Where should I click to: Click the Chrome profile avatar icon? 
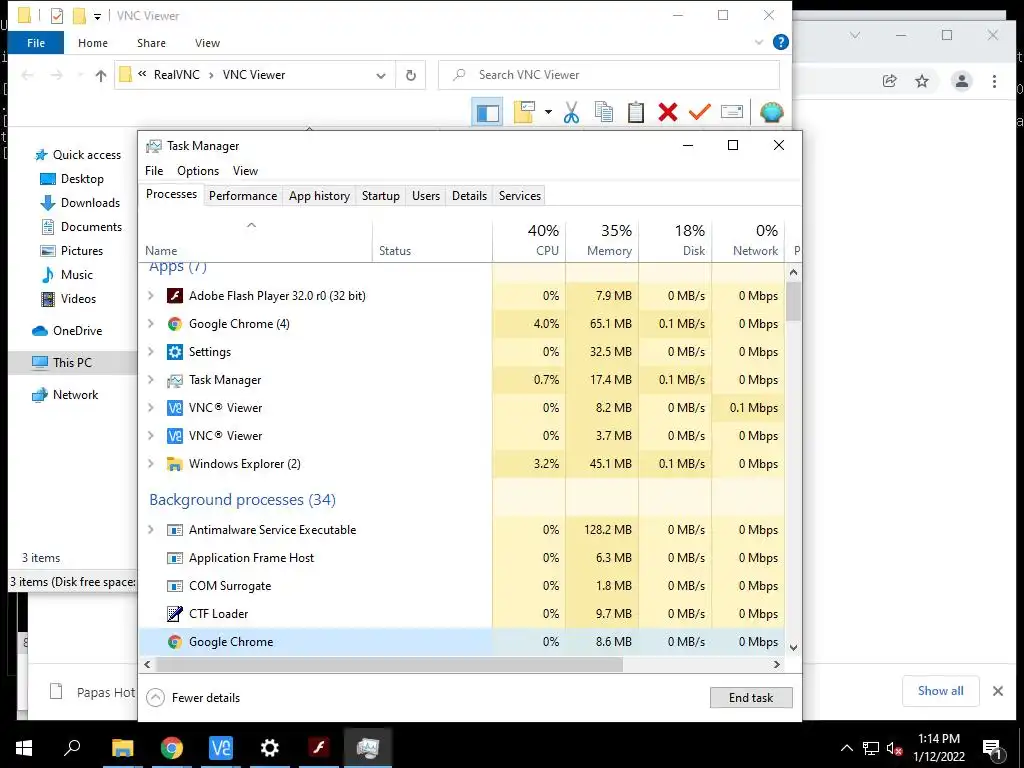click(x=961, y=81)
